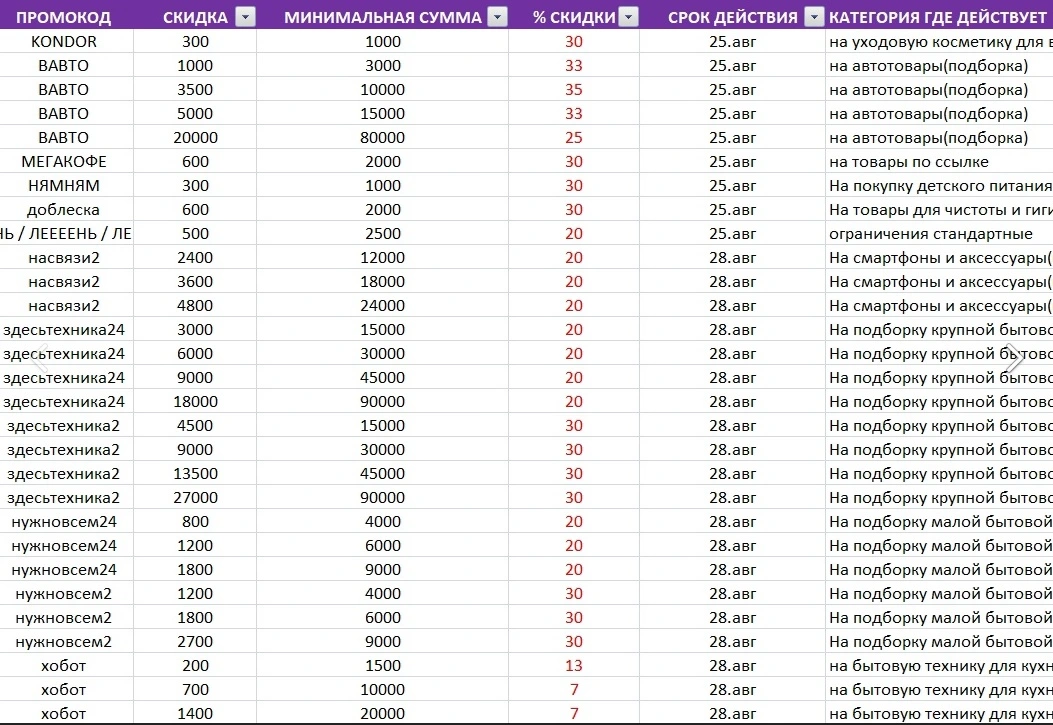Image resolution: width=1053 pixels, height=725 pixels.
Task: Select discount 4500 in здесьтехника2 row
Action: click(x=195, y=426)
